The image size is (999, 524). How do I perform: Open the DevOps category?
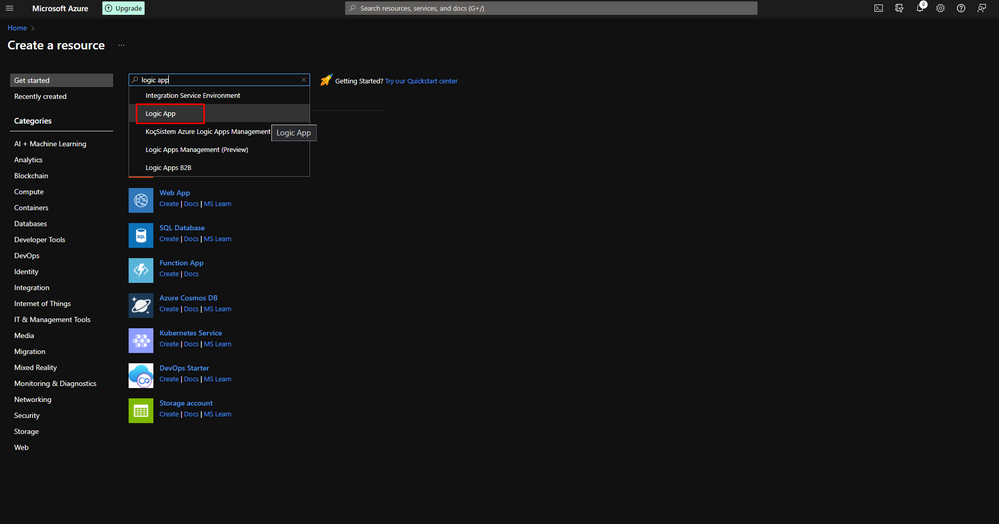27,256
